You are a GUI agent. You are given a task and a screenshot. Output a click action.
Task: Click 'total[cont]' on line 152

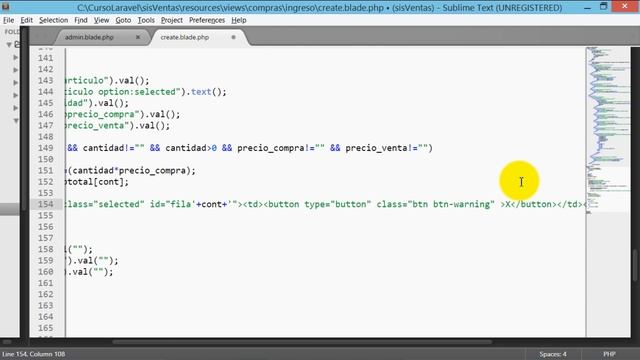tap(98, 182)
